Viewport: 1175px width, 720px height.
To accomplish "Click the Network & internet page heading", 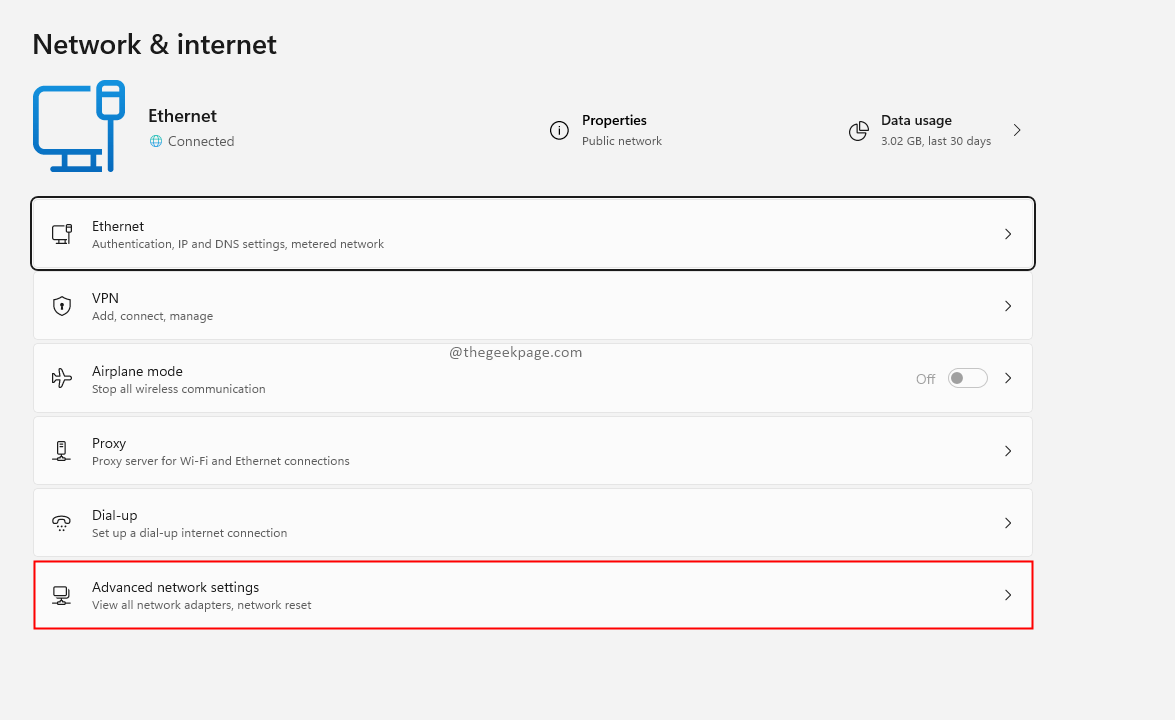I will click(154, 44).
